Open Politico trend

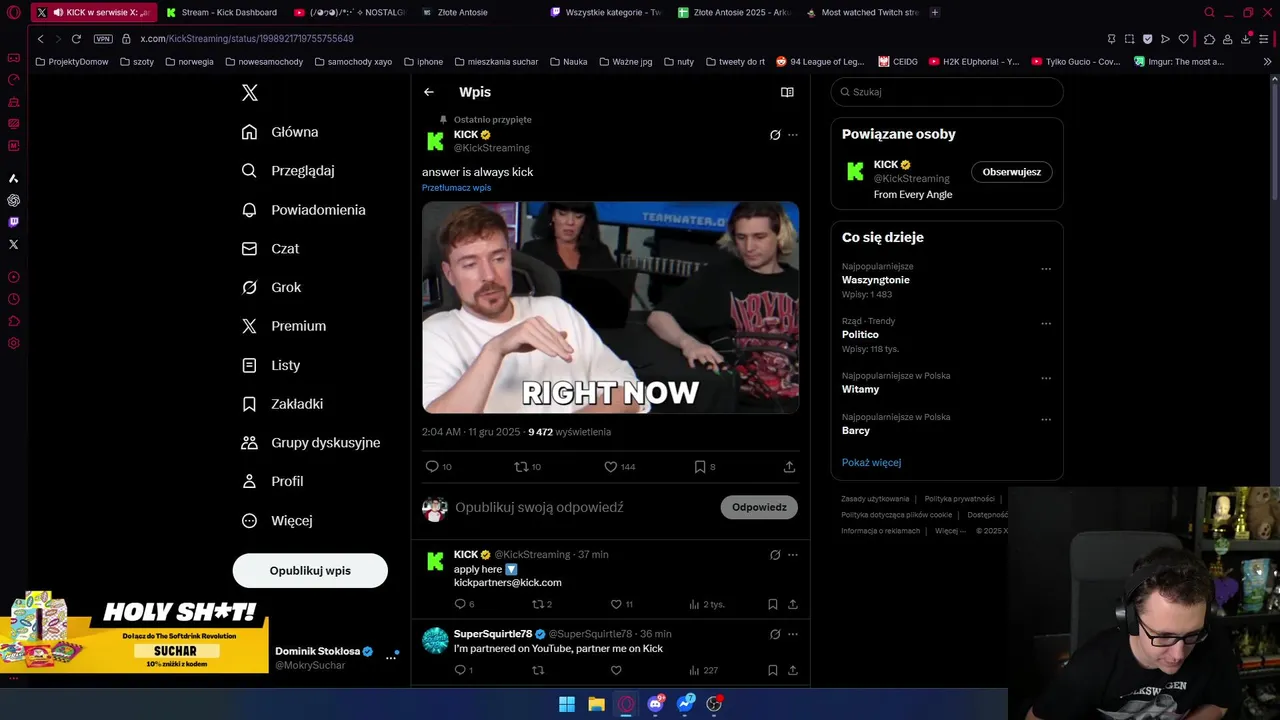click(860, 335)
